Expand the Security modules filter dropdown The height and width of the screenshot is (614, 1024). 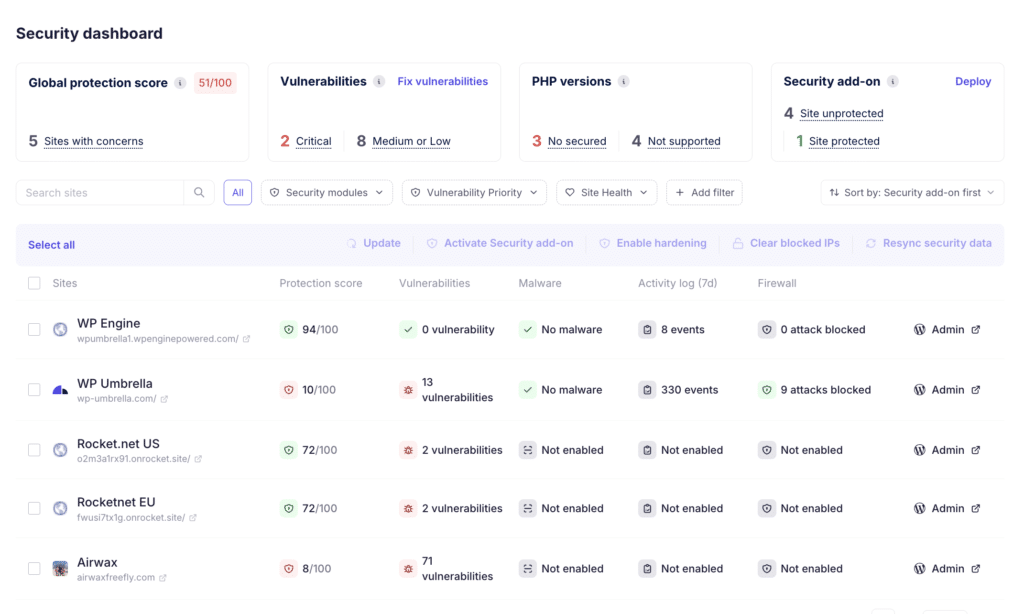click(x=327, y=193)
